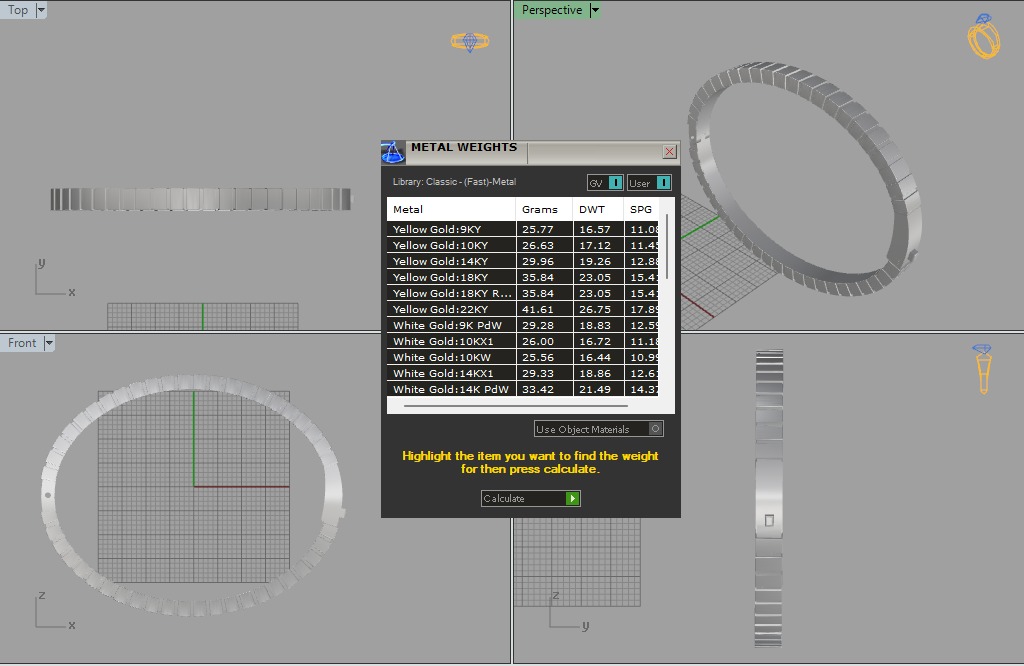Sort by the SPG column header
Viewport: 1024px width, 666px height.
tap(641, 209)
